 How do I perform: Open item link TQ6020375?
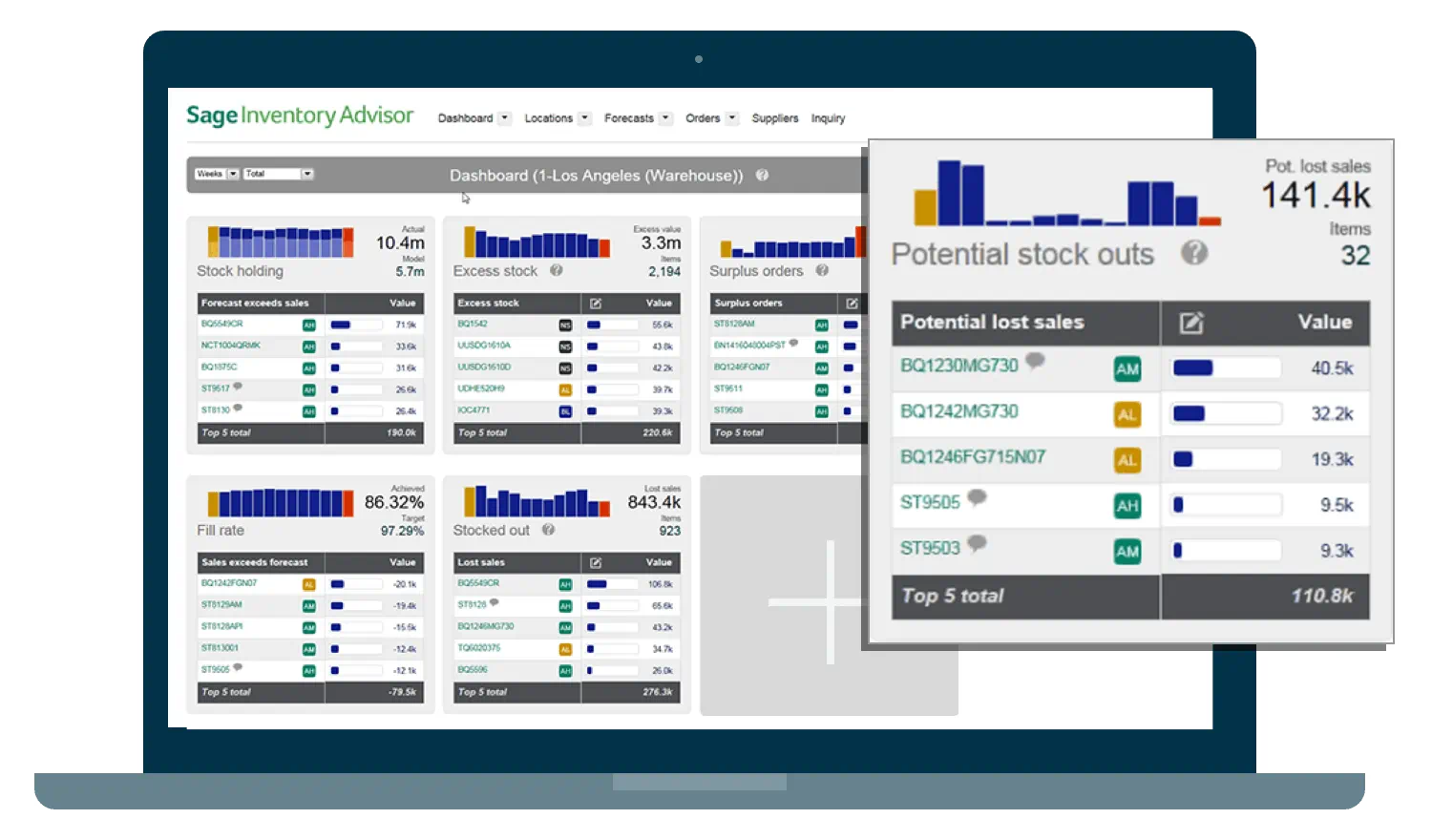479,648
